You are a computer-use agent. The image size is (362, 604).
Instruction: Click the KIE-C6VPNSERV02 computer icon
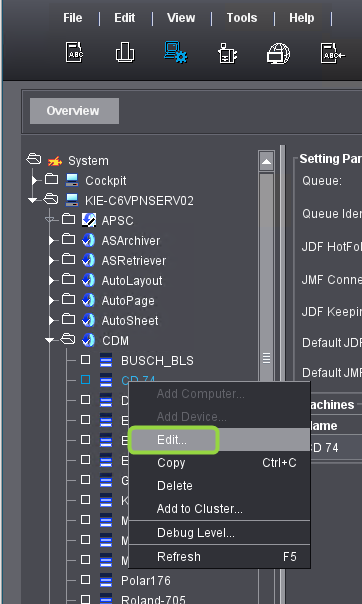(72, 200)
